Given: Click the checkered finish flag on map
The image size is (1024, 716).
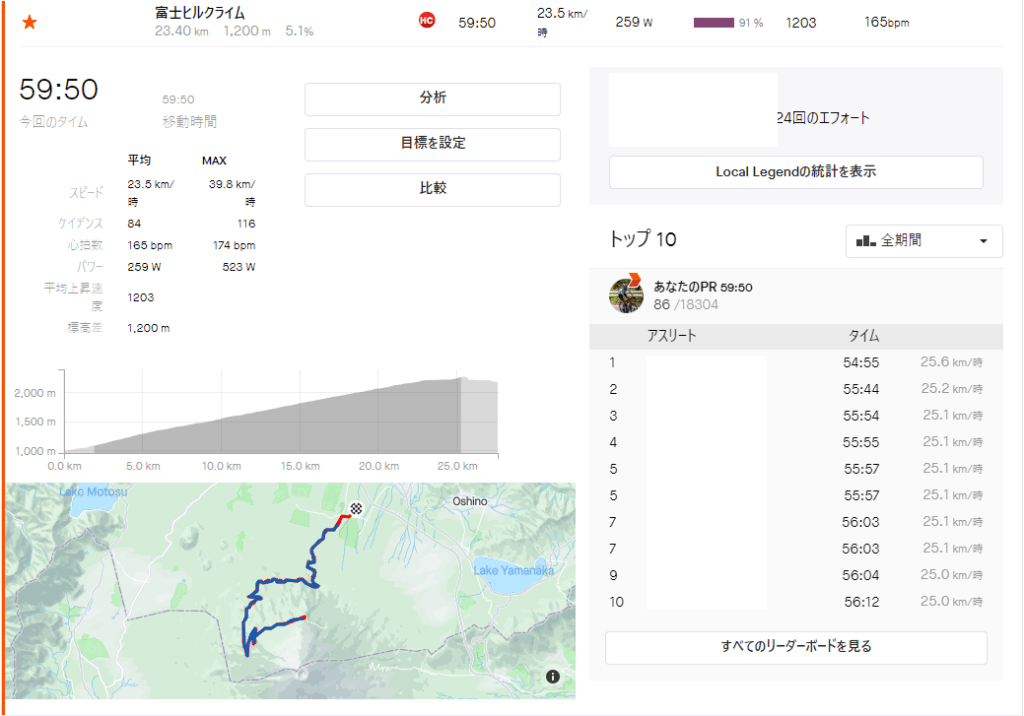Looking at the screenshot, I should (355, 509).
